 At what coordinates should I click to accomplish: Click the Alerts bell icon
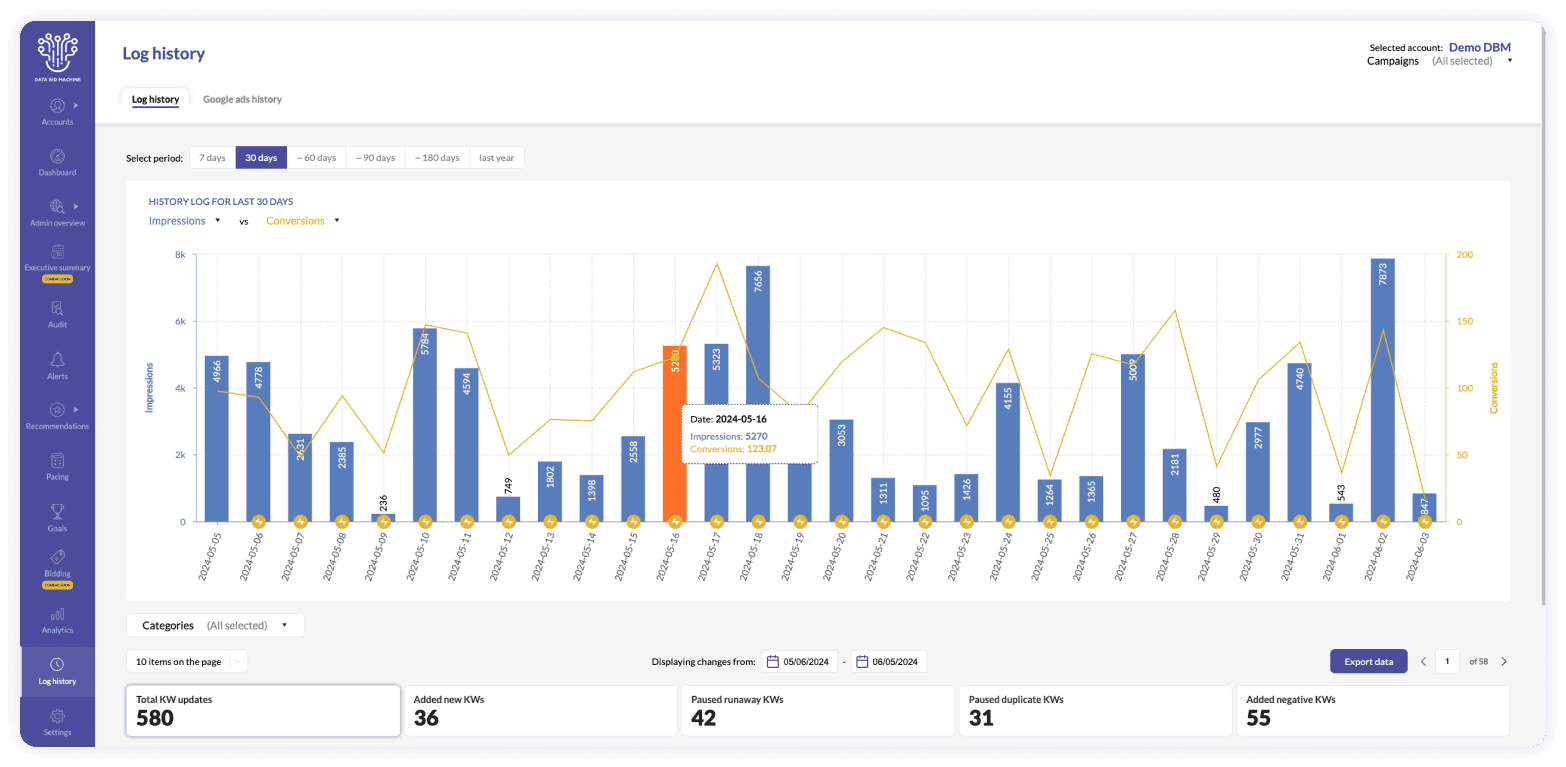coord(57,360)
